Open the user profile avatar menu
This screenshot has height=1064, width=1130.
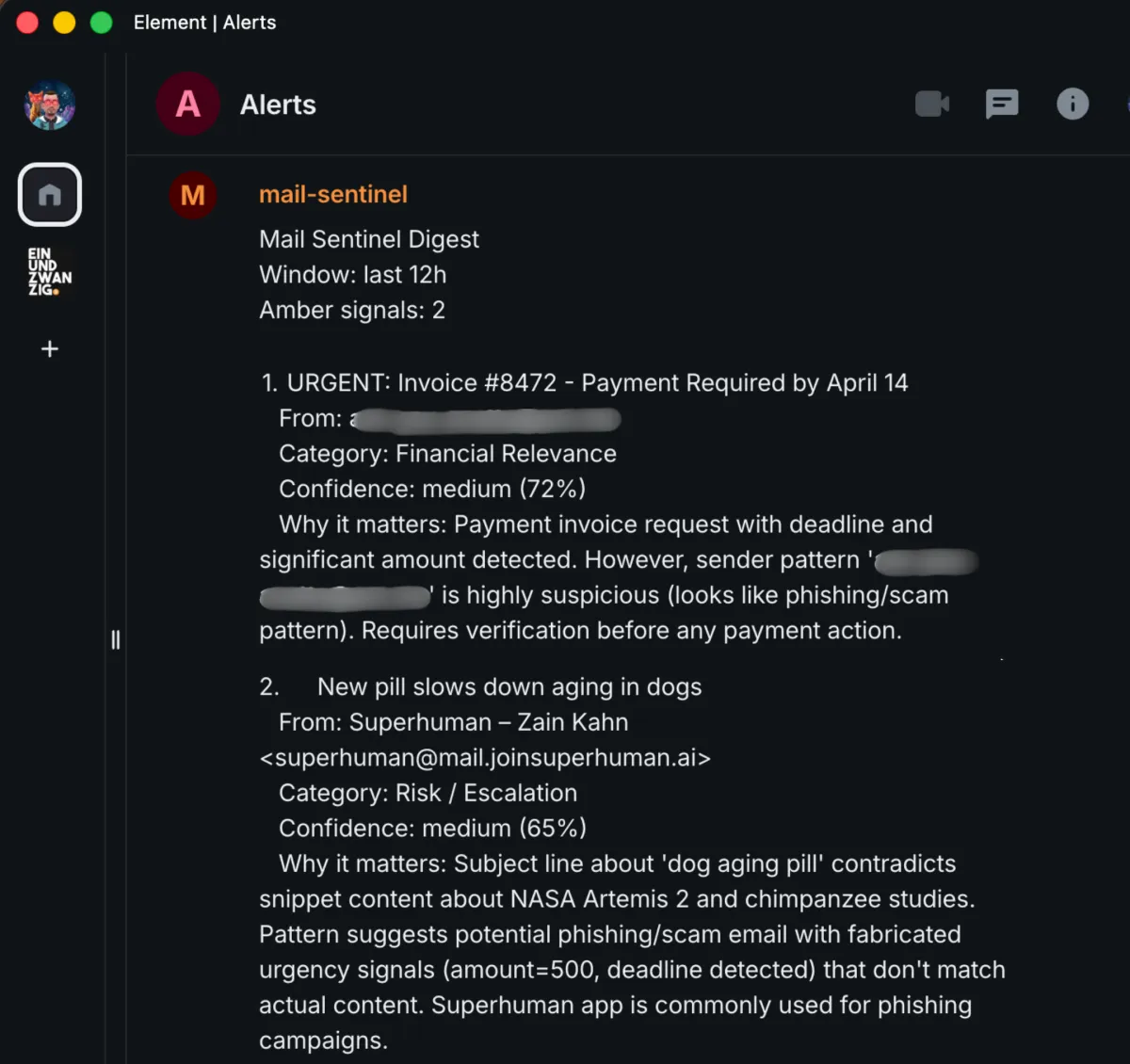pyautogui.click(x=50, y=105)
